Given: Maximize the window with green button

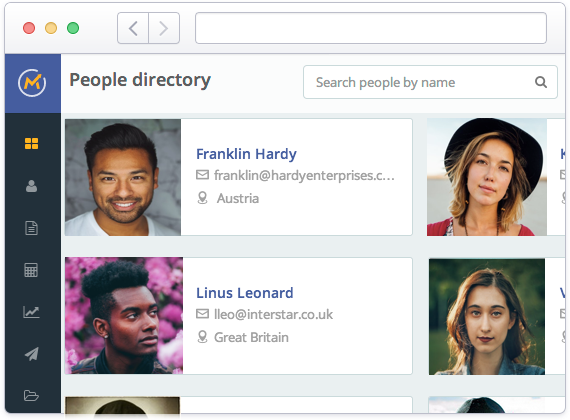Looking at the screenshot, I should 73,28.
